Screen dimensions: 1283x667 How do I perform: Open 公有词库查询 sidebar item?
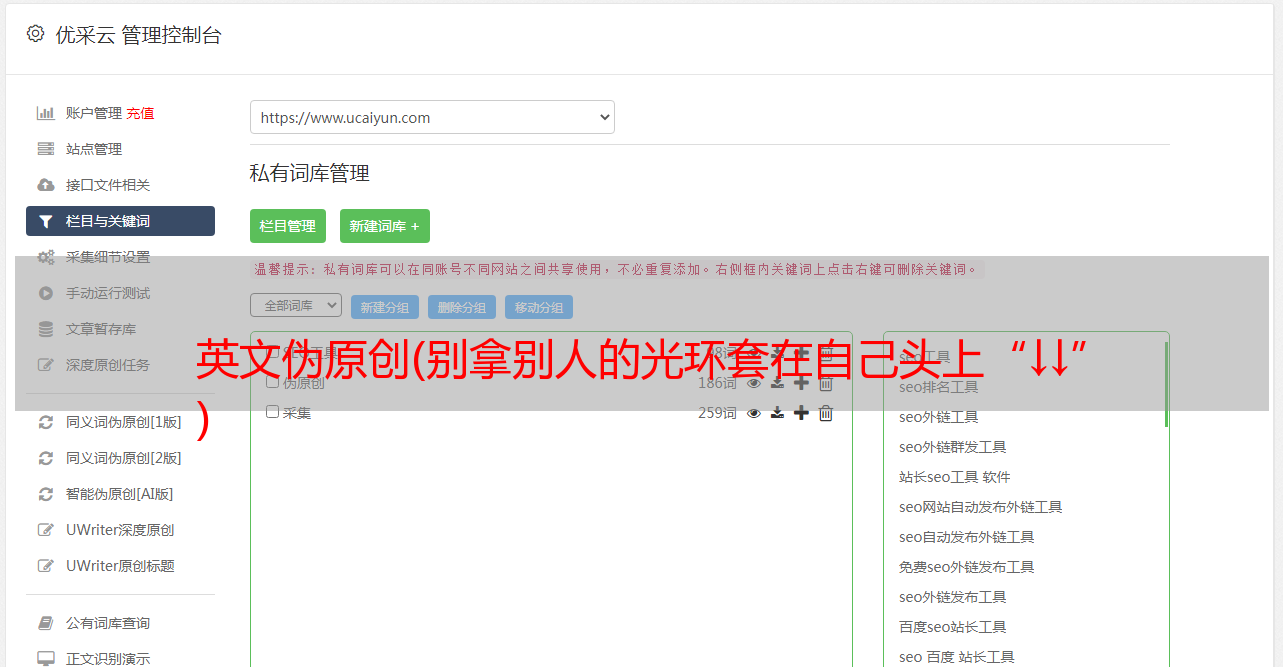click(x=108, y=623)
